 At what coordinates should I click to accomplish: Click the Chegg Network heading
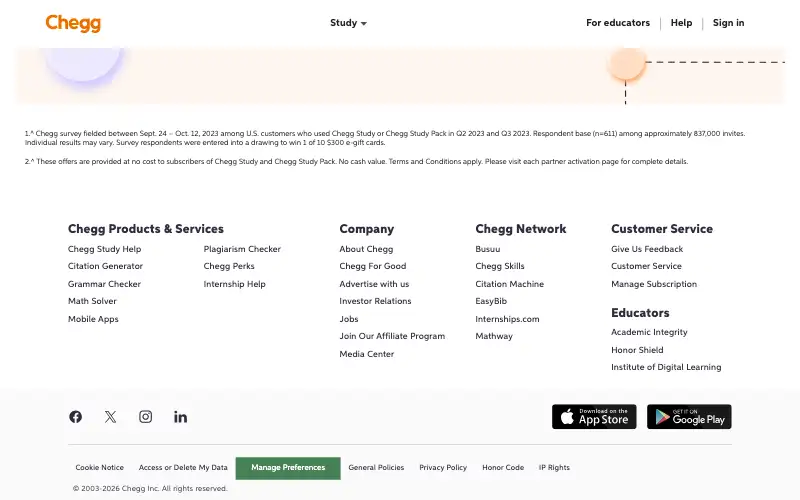521,229
